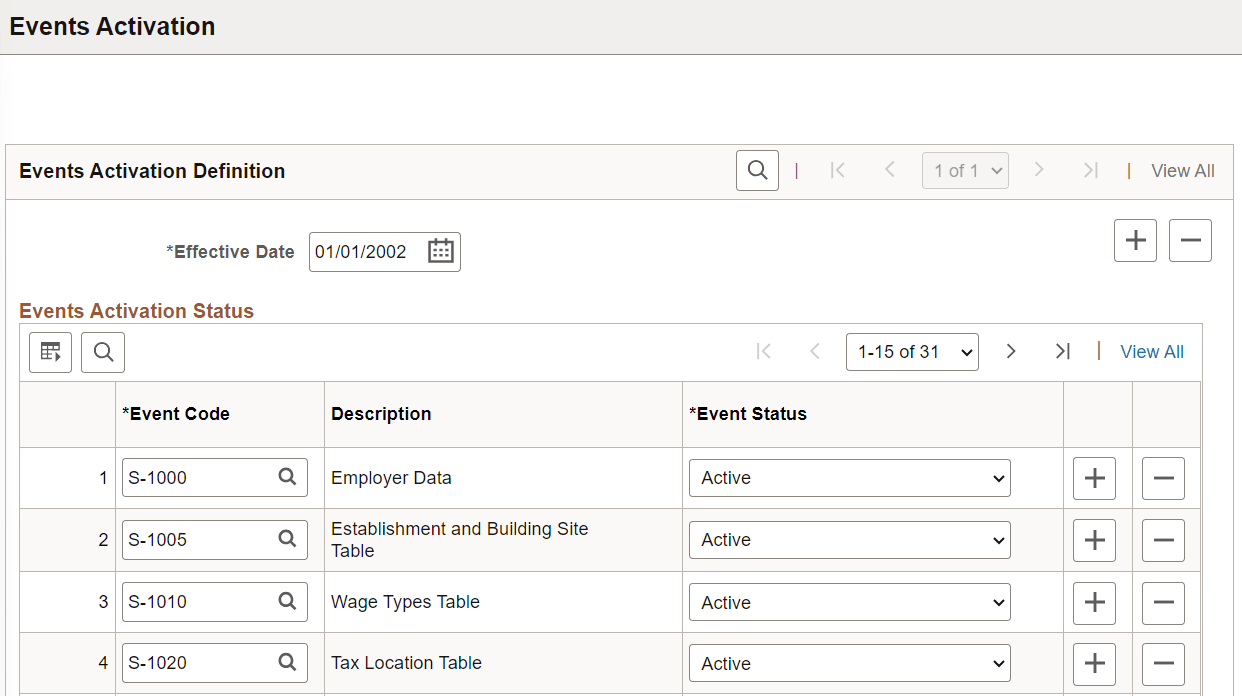
Task: Open the Event Status dropdown for Wage Types Table
Action: coord(849,601)
